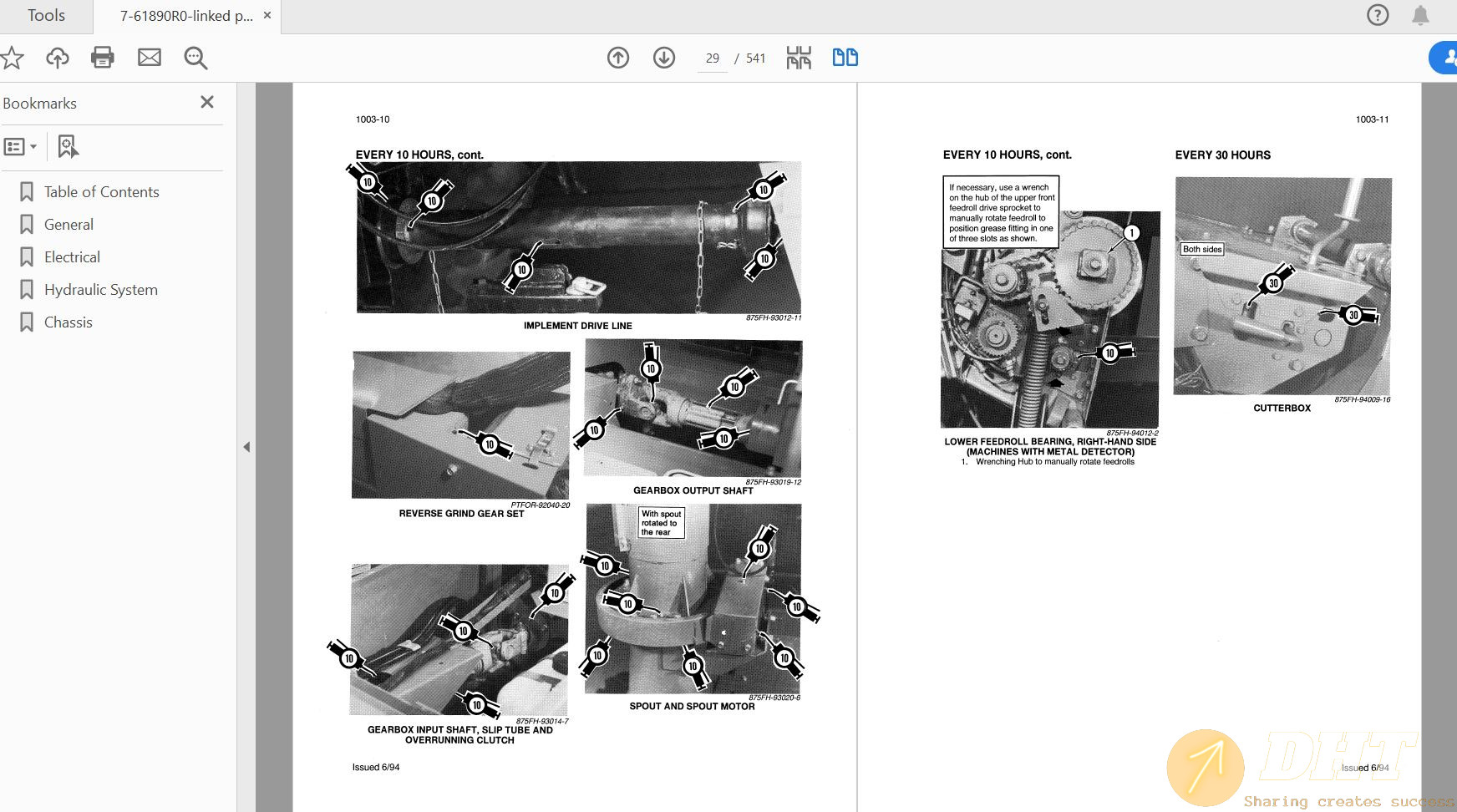Image resolution: width=1457 pixels, height=812 pixels.
Task: Click the page number input field
Action: tap(712, 58)
